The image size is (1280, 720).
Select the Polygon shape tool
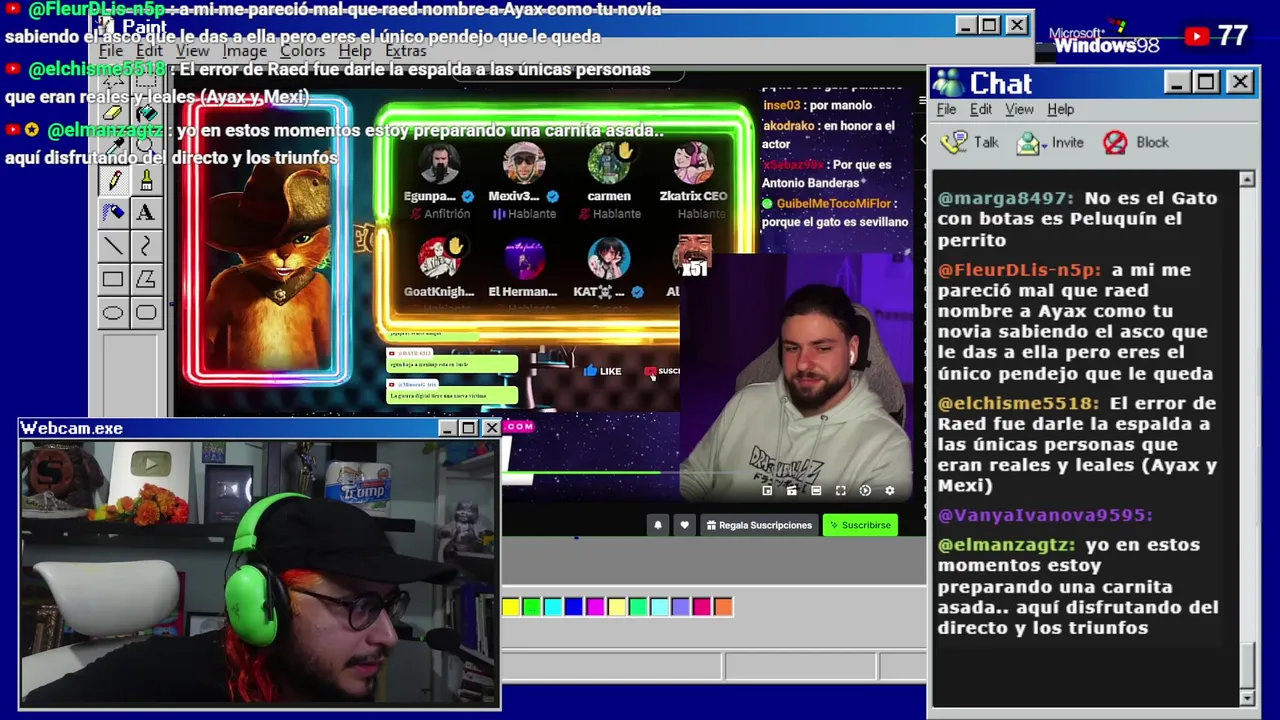[x=146, y=279]
